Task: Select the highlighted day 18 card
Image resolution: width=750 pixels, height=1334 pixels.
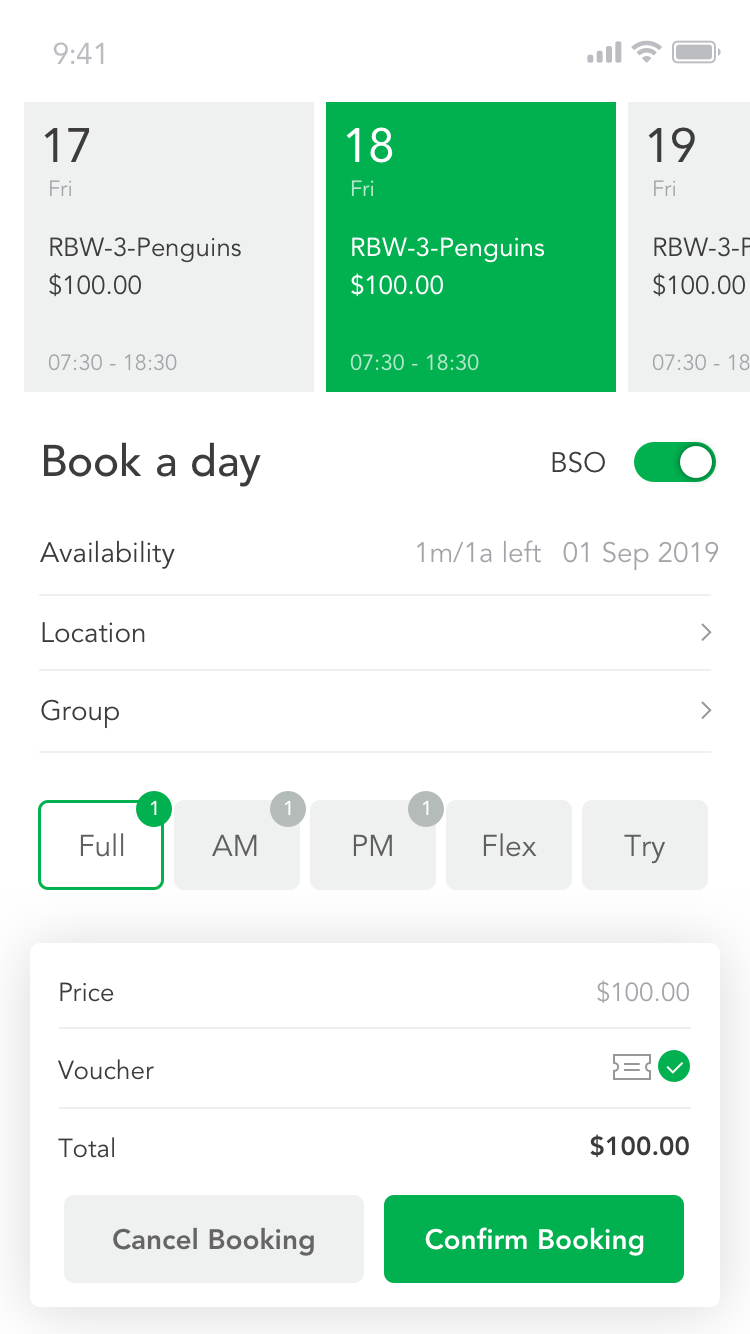Action: tap(471, 247)
